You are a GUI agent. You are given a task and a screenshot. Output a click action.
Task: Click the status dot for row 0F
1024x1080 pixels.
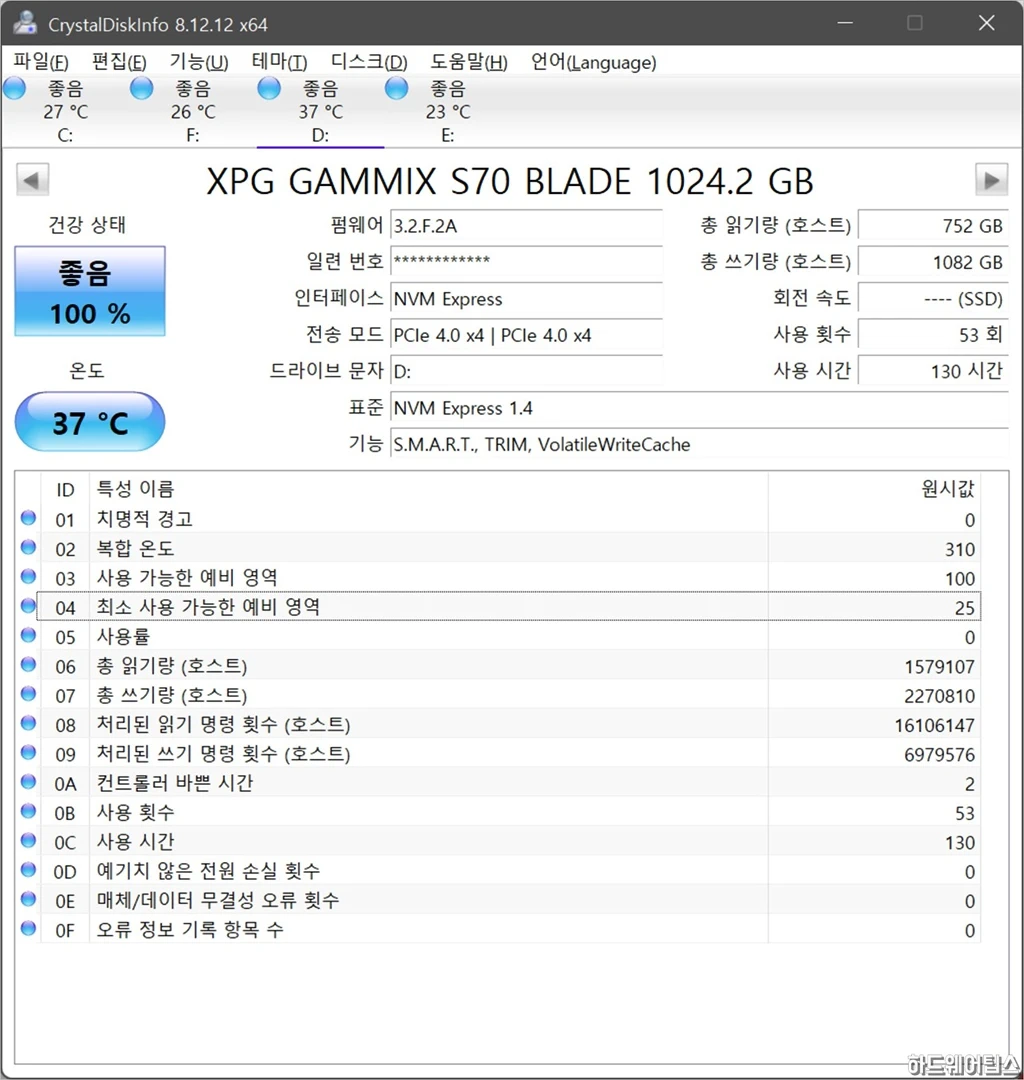(28, 928)
